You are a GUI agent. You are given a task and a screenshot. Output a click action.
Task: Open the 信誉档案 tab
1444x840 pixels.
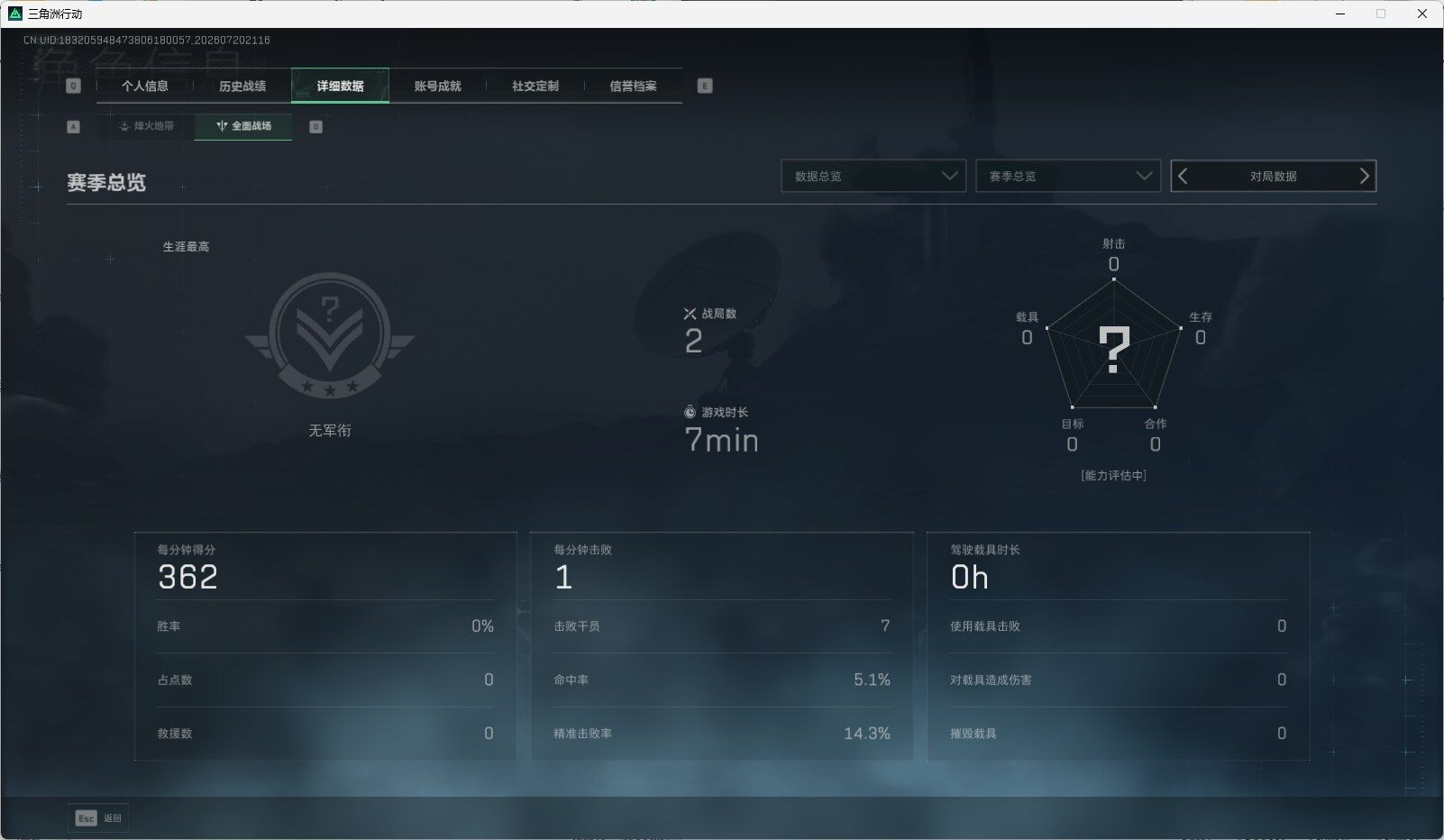(634, 86)
